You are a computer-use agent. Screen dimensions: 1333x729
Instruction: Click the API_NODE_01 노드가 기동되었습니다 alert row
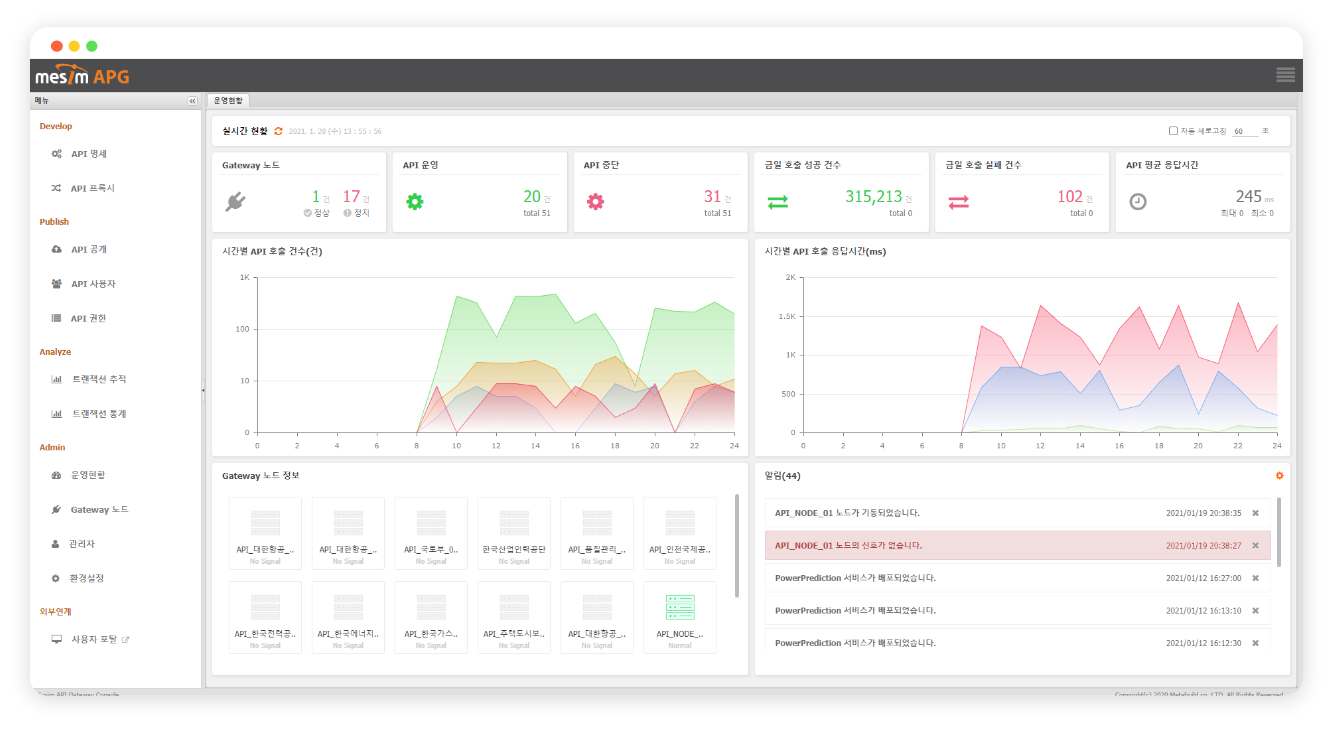point(1018,513)
